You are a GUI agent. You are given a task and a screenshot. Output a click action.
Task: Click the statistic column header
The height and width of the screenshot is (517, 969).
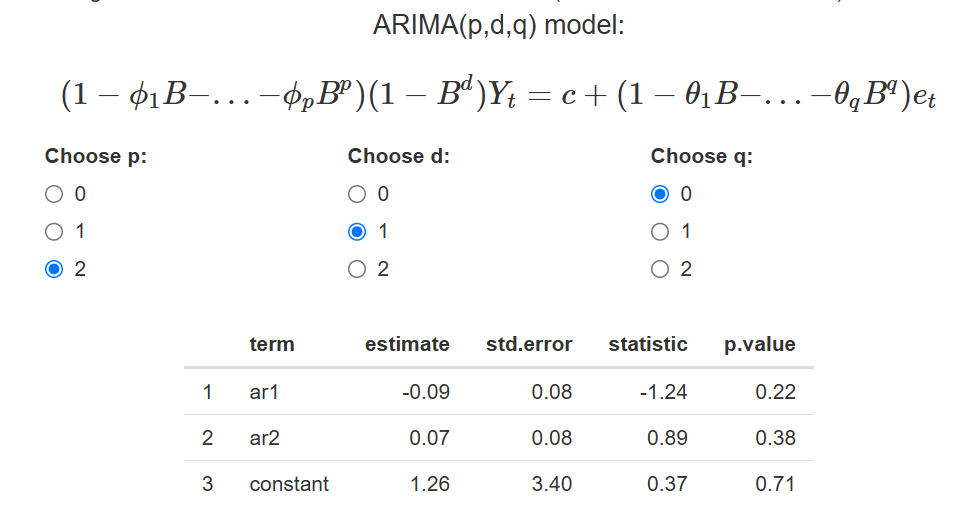tap(648, 344)
